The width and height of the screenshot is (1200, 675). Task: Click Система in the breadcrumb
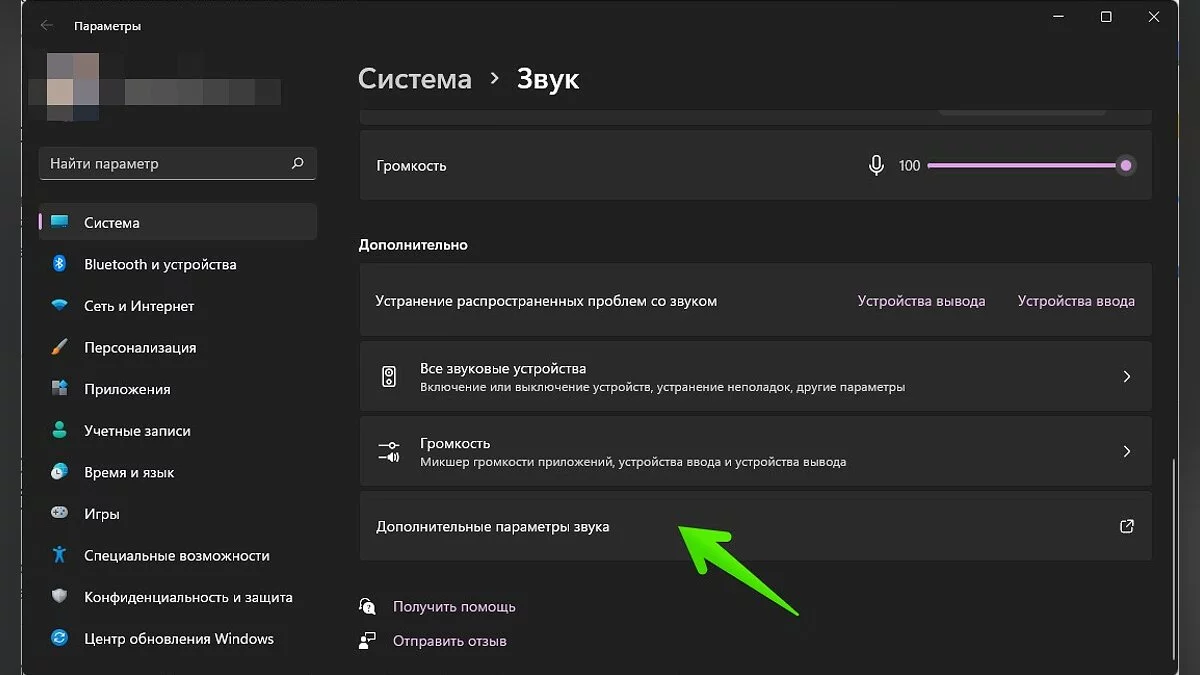[x=414, y=79]
